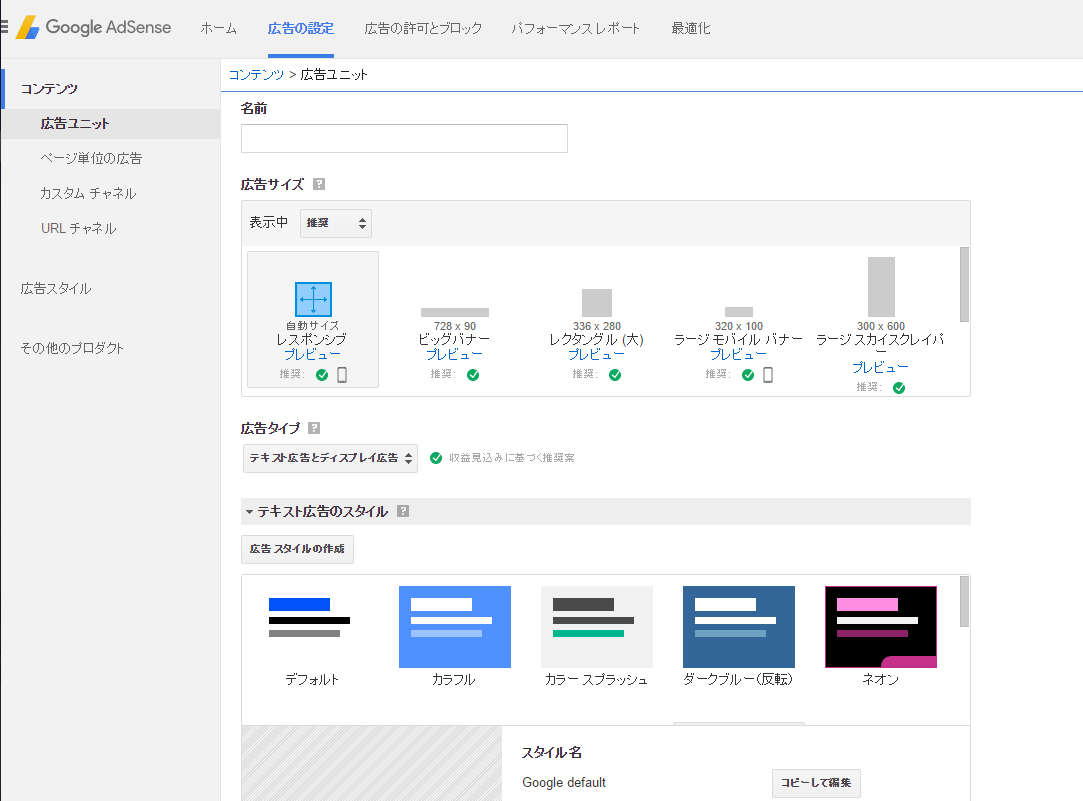Click green check beside 収益見込みに基づく推奨案
1083x801 pixels.
click(436, 458)
